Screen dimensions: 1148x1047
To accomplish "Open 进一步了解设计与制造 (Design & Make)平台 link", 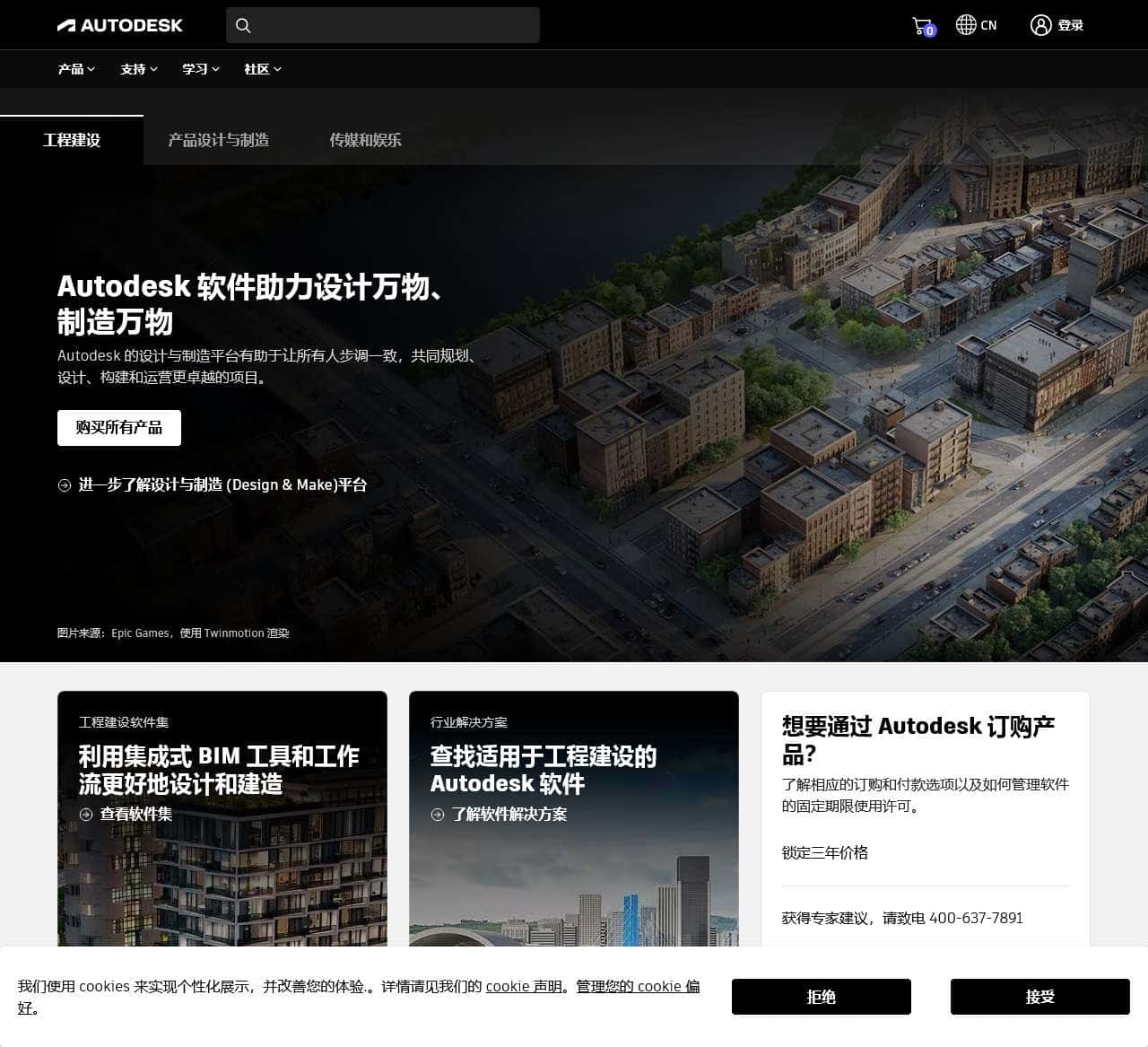I will pos(222,485).
